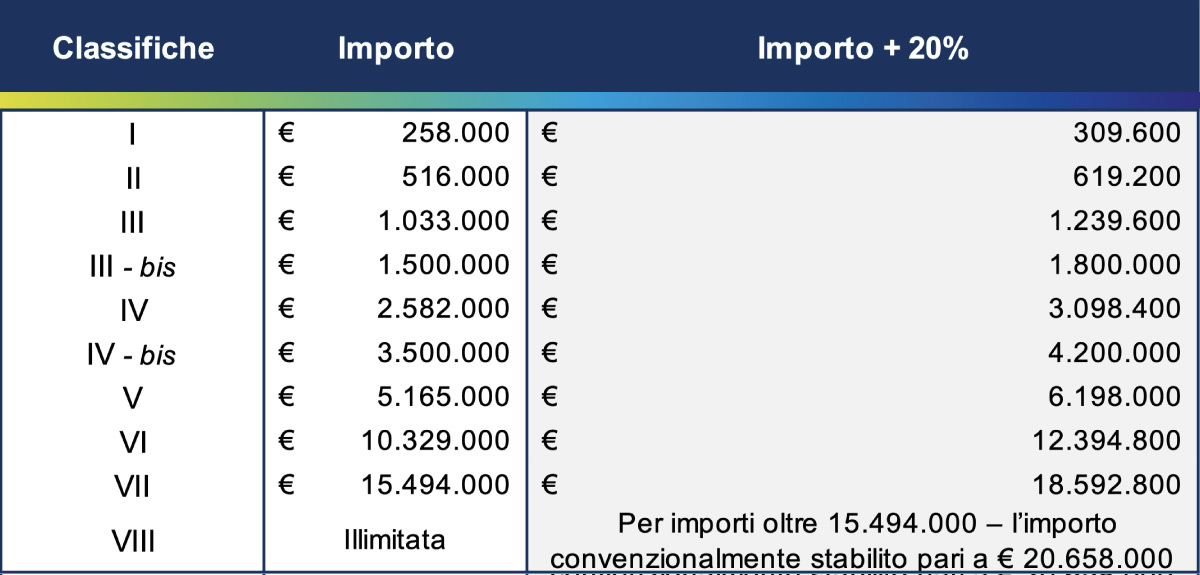This screenshot has height=575, width=1200.
Task: Select the Importo + 20% header
Action: pos(863,49)
